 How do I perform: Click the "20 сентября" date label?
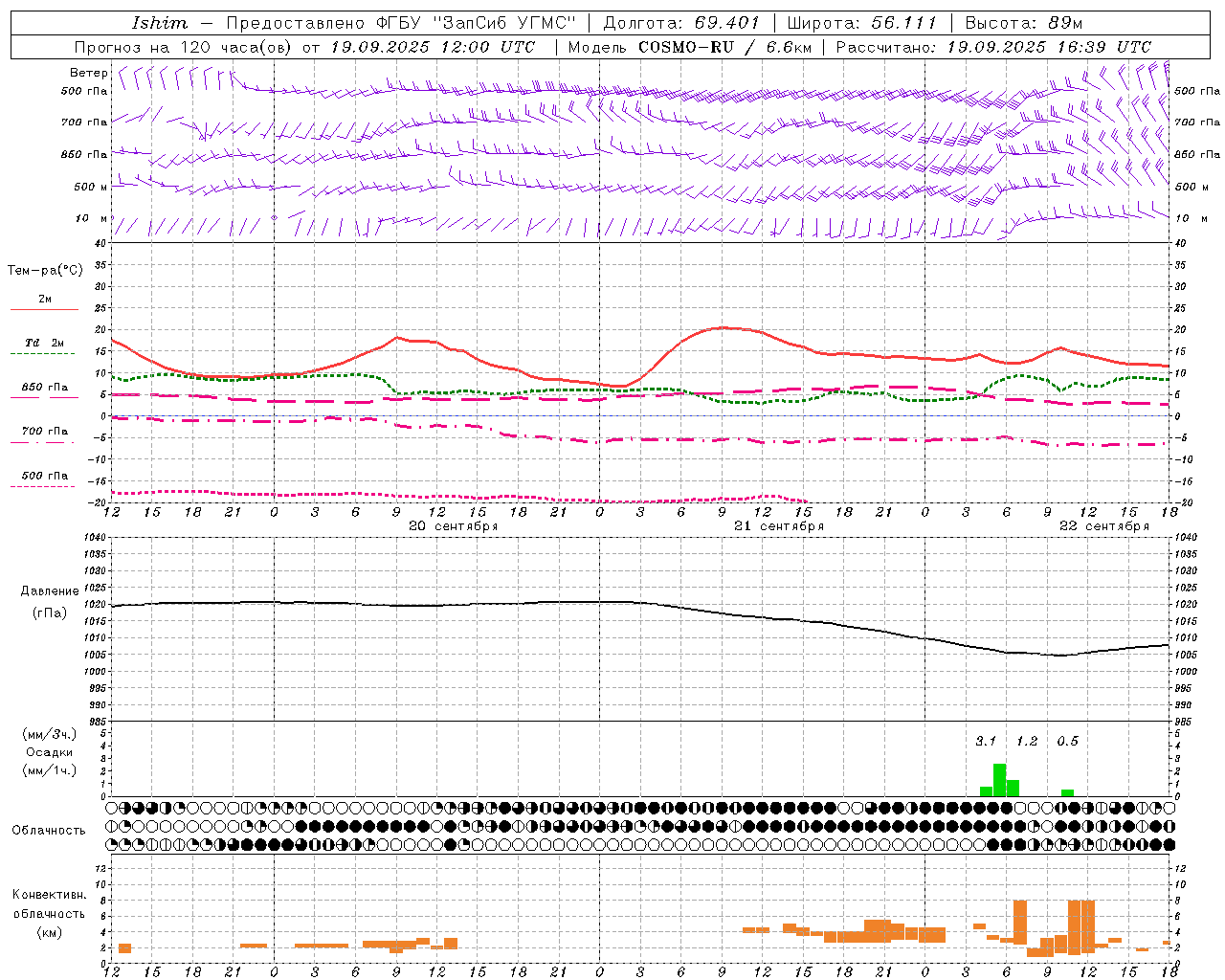454,526
